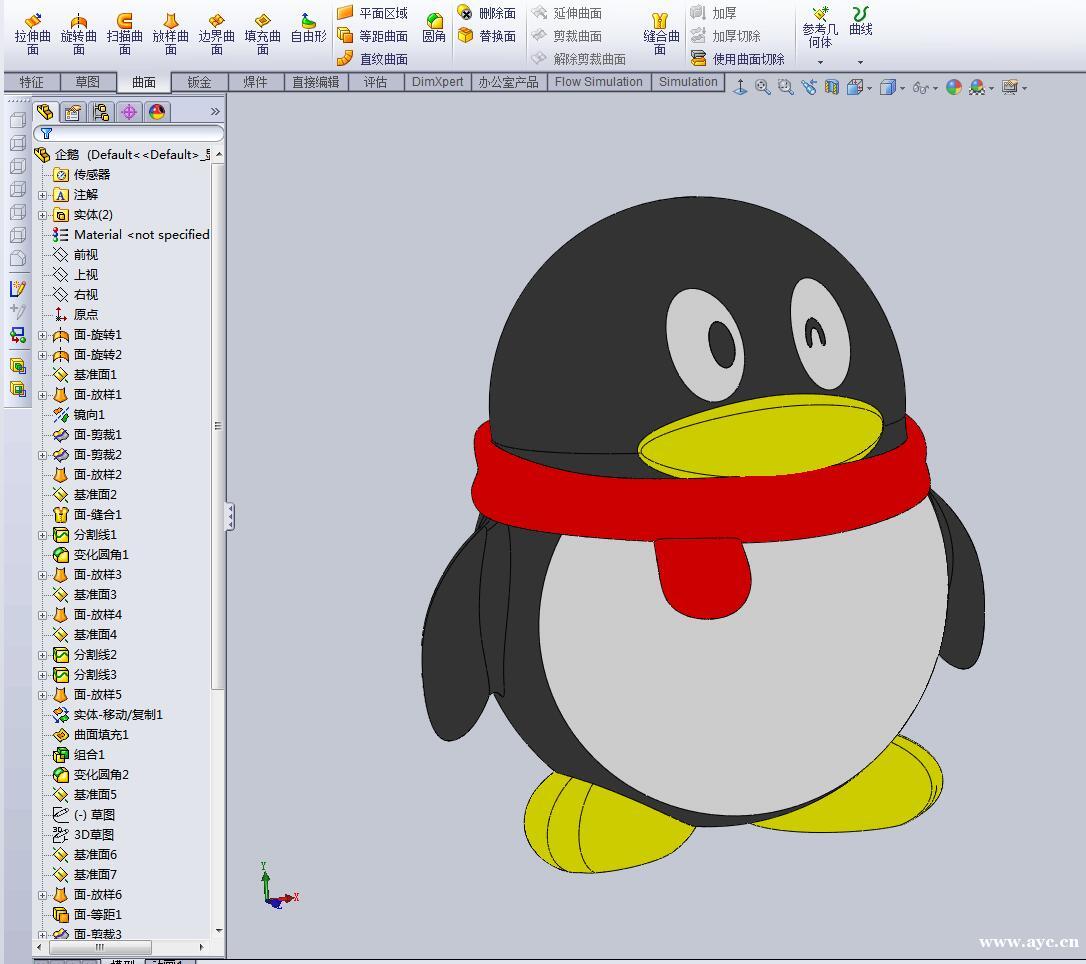Expand the 面-旋转1 feature node

click(x=43, y=335)
